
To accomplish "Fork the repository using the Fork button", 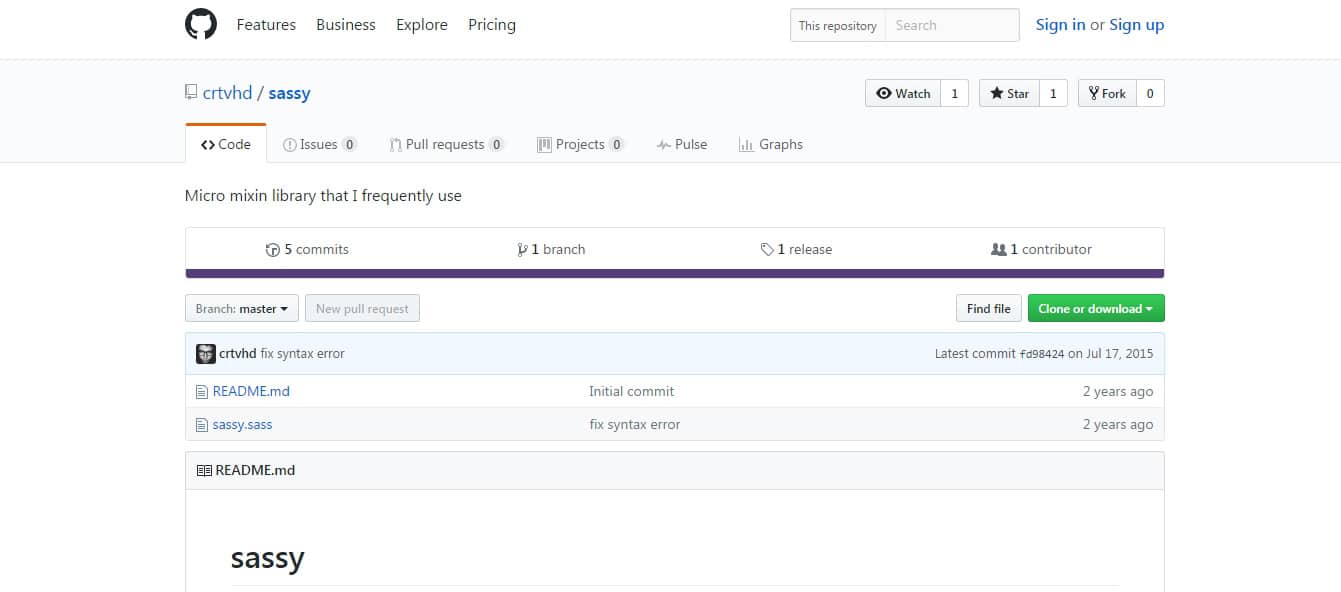I will tap(1107, 93).
